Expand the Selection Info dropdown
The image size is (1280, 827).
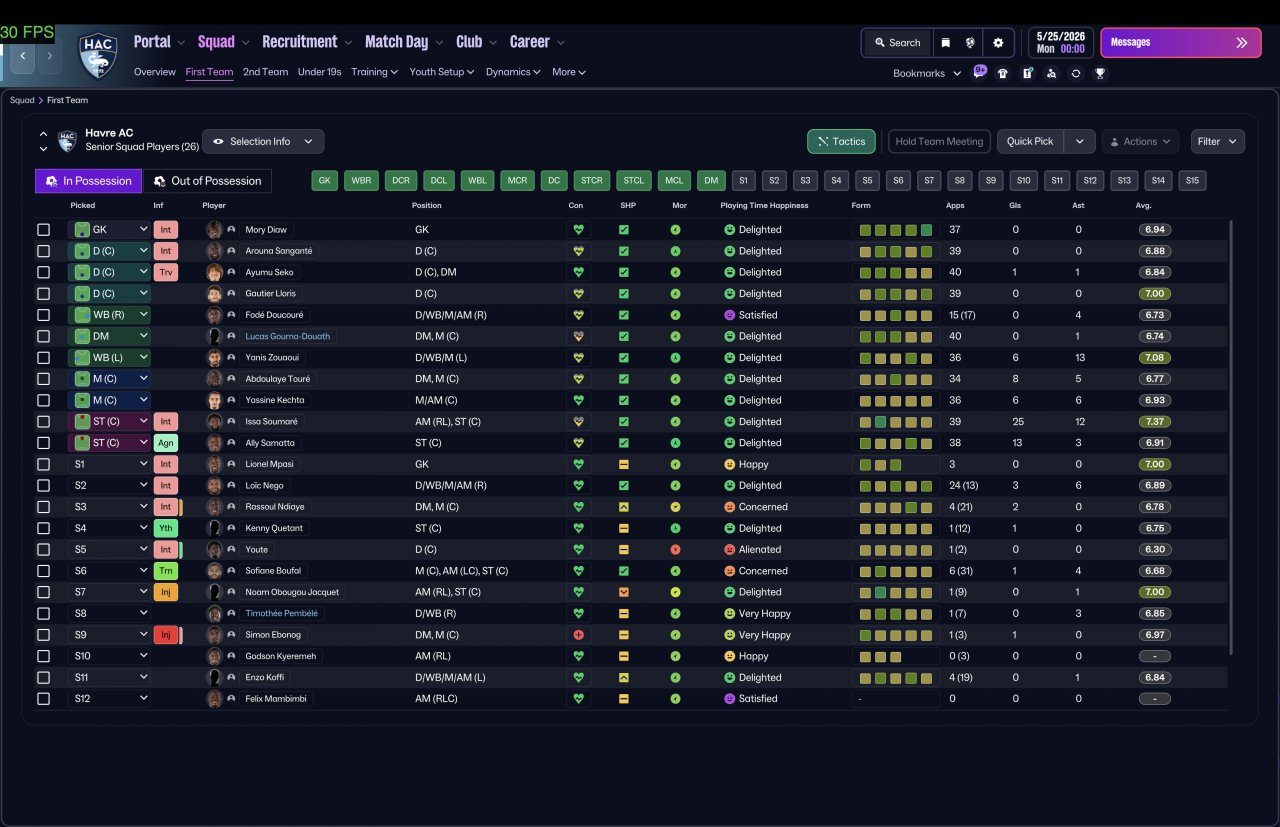tap(263, 141)
